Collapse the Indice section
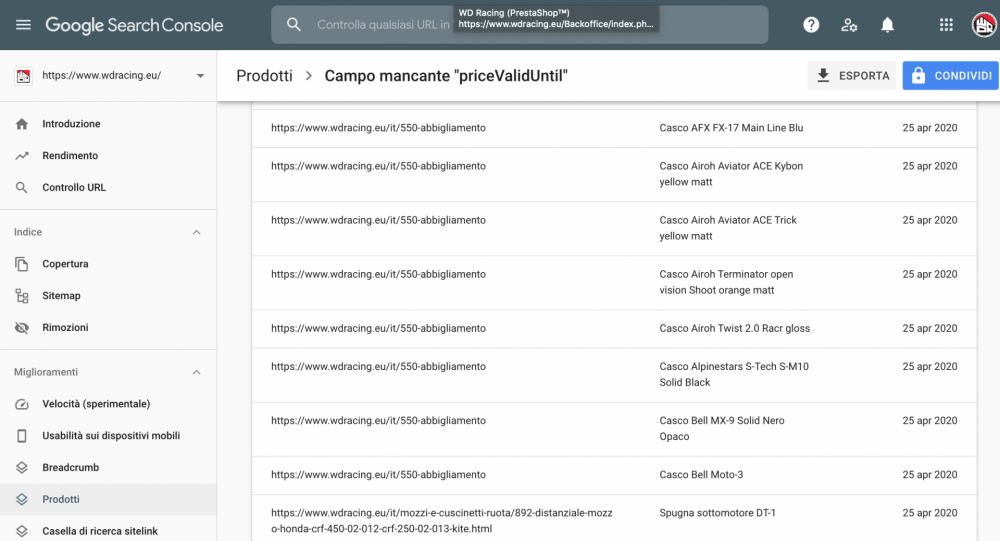The height and width of the screenshot is (541, 1000). pos(196,232)
